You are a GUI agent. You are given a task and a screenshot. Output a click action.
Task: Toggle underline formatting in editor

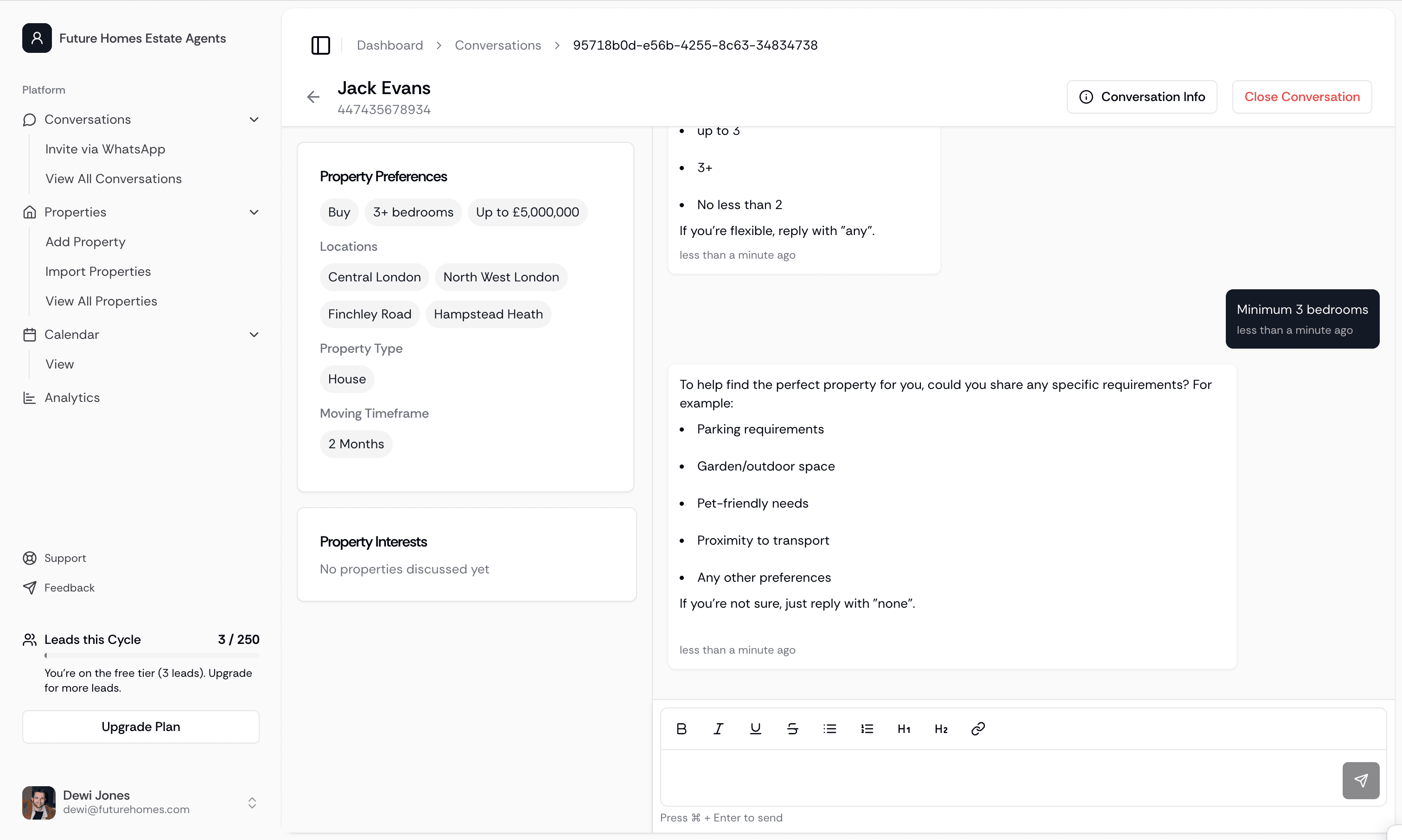(x=756, y=729)
